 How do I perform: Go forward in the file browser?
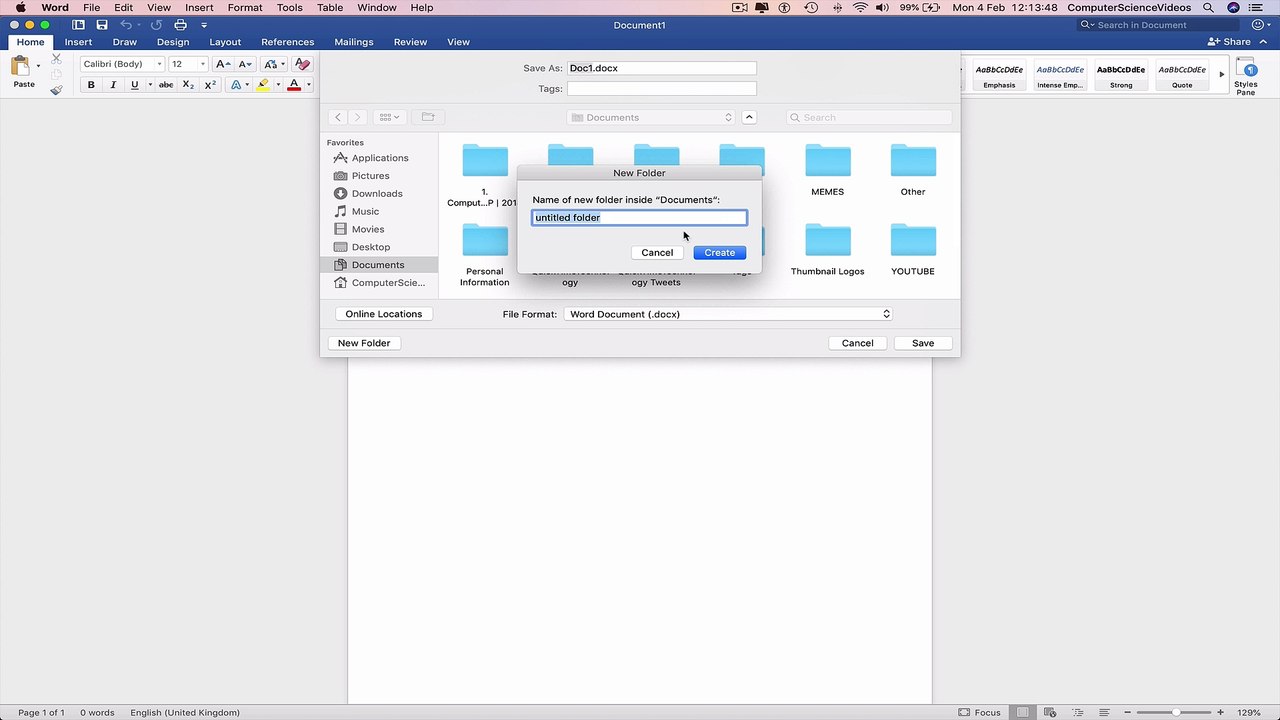pyautogui.click(x=357, y=117)
